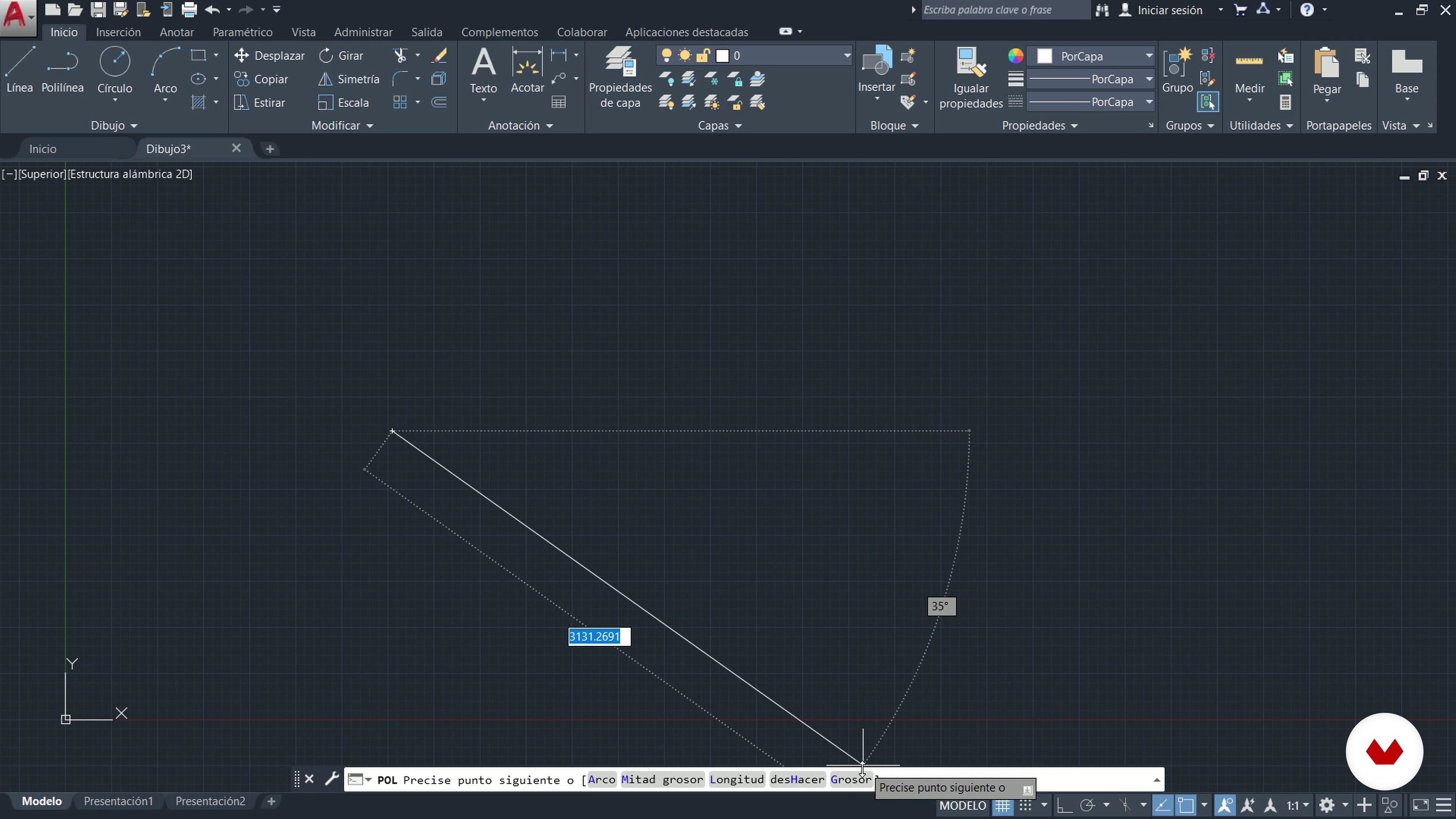This screenshot has width=1456, height=819.
Task: Toggle annotation objects visibility in status bar
Action: 1225,805
